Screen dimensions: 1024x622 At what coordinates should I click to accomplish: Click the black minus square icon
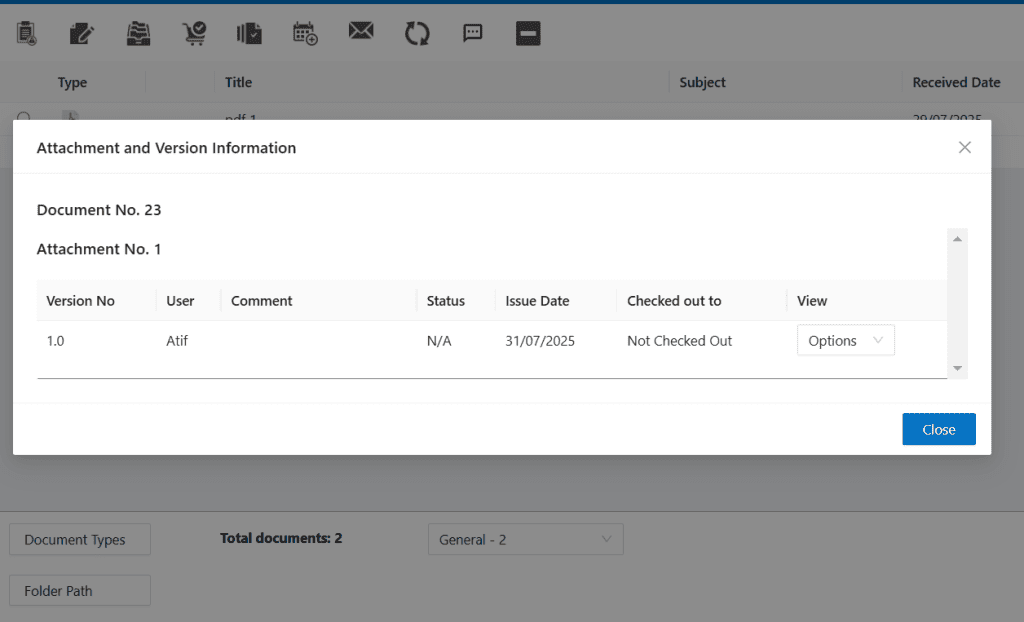pyautogui.click(x=528, y=33)
